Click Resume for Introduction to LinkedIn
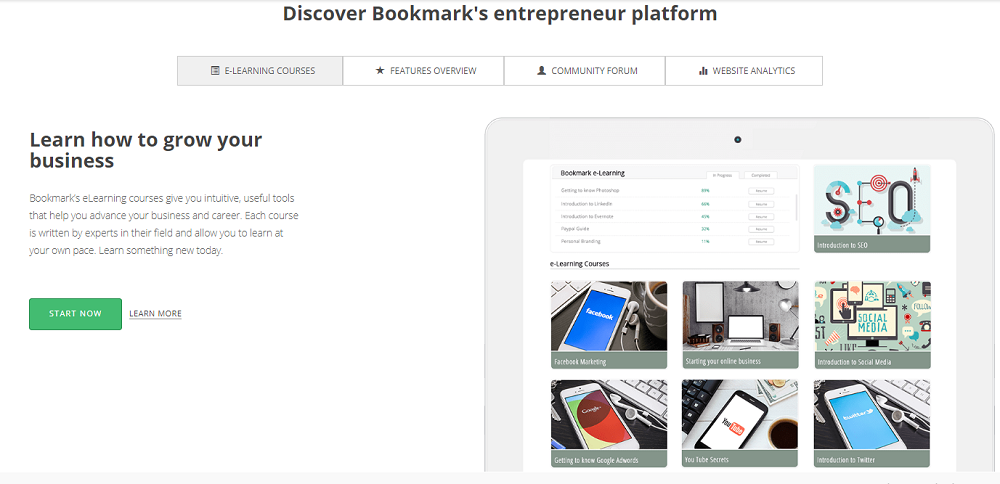Image resolution: width=1000 pixels, height=484 pixels. (761, 204)
